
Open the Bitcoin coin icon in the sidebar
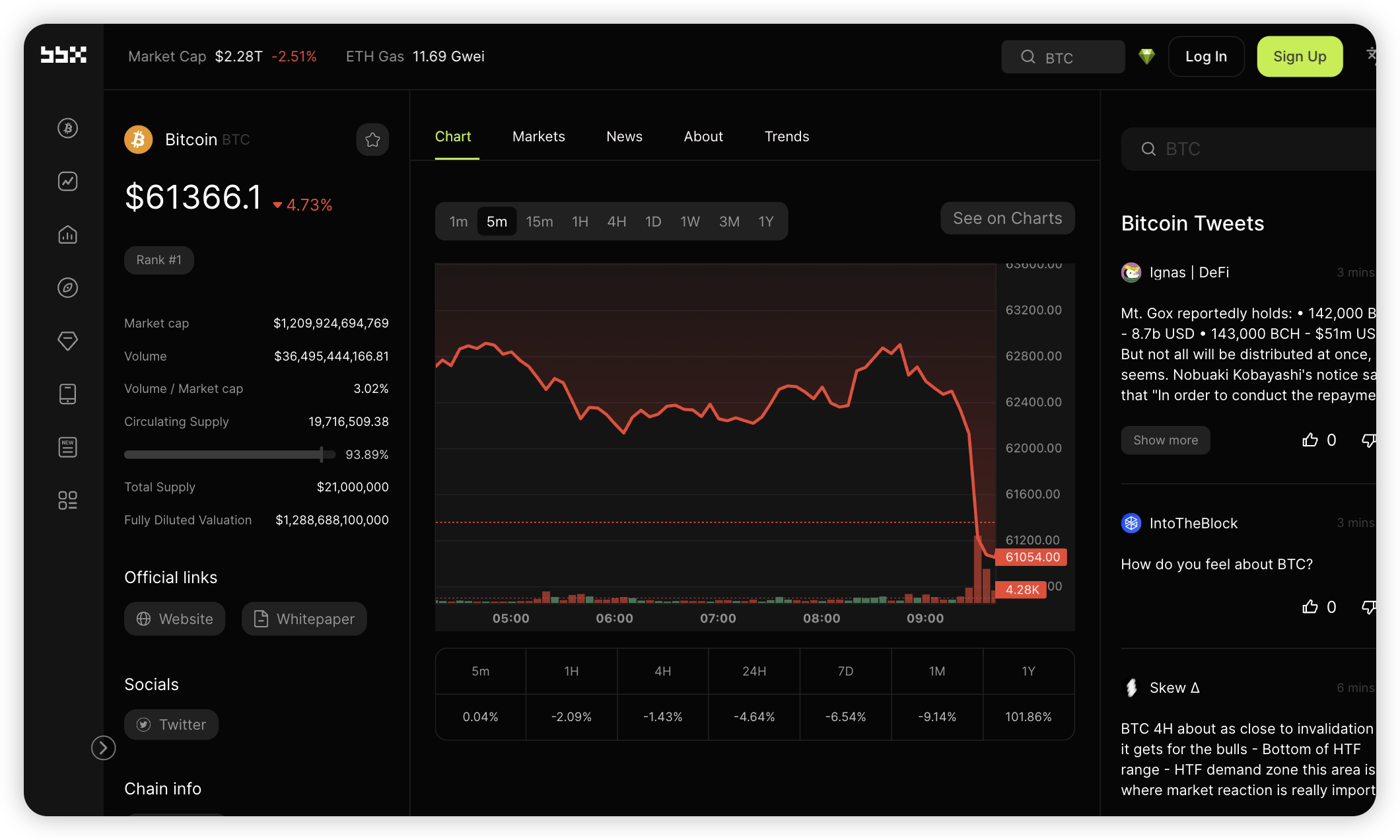coord(67,128)
